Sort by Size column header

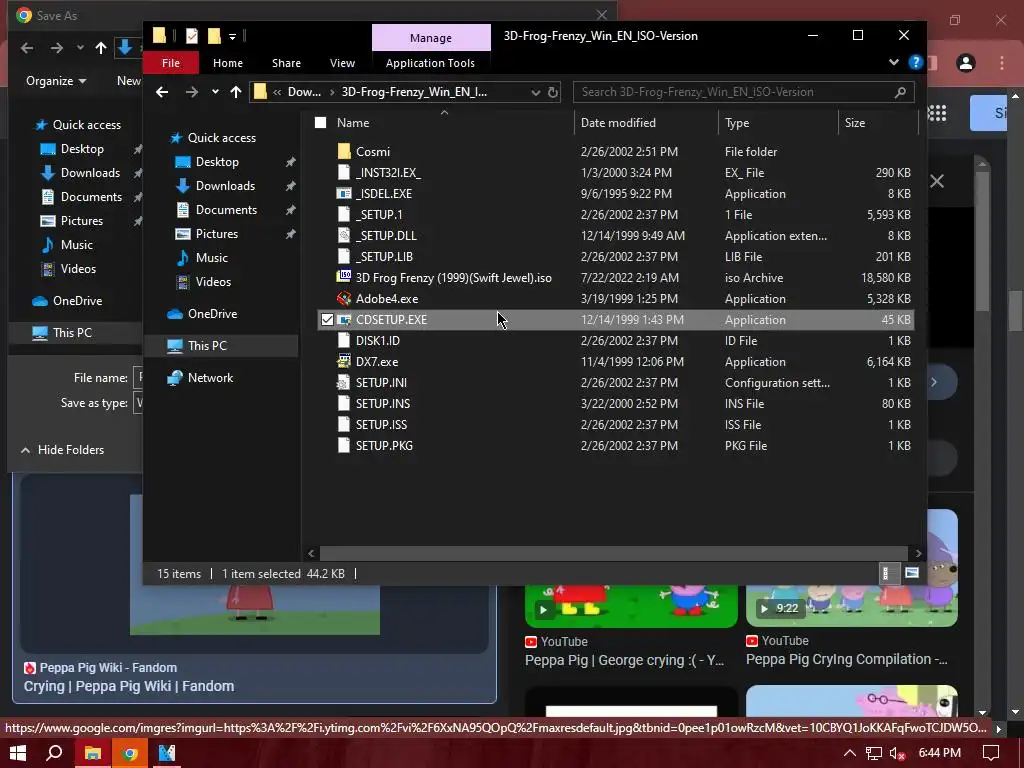878,123
